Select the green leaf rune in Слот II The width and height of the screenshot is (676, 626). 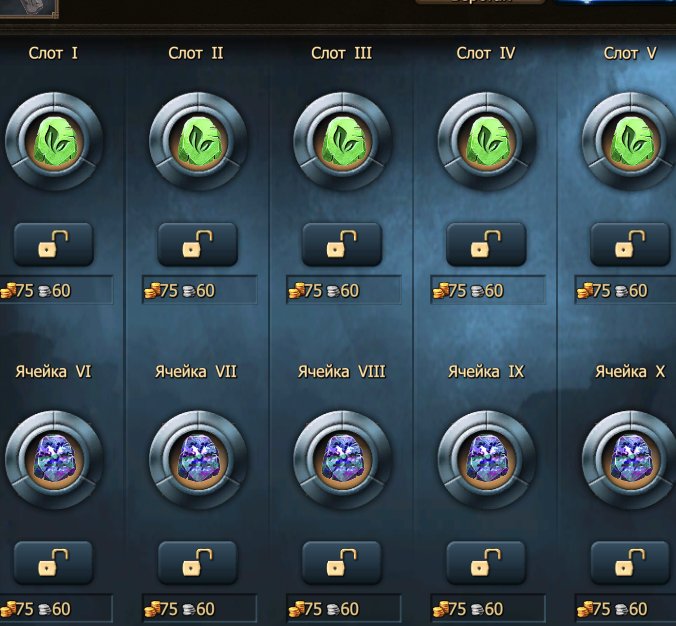coord(198,142)
